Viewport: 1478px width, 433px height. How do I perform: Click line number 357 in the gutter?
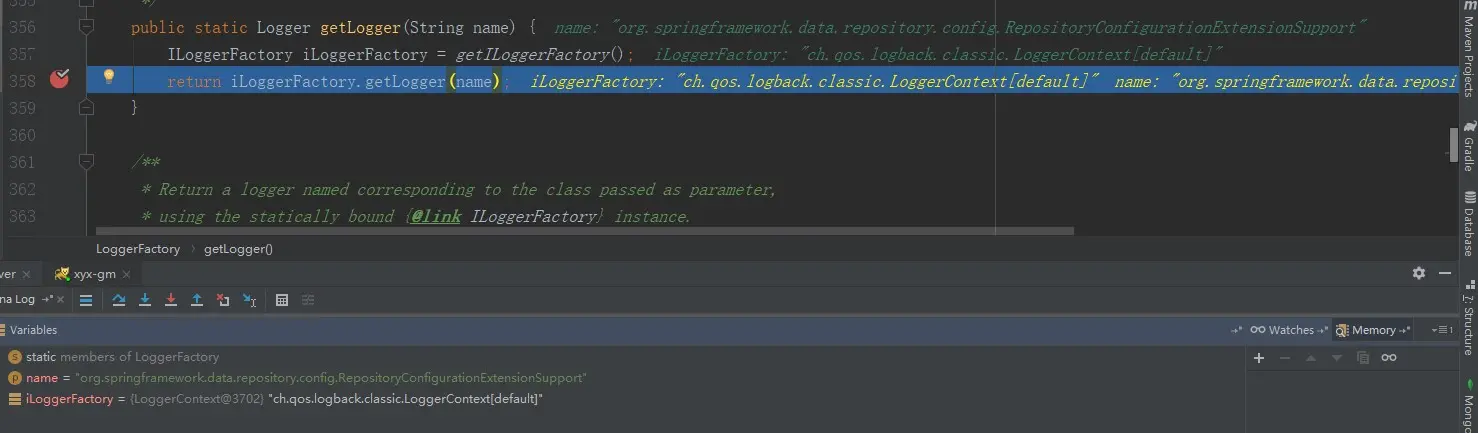[22, 54]
